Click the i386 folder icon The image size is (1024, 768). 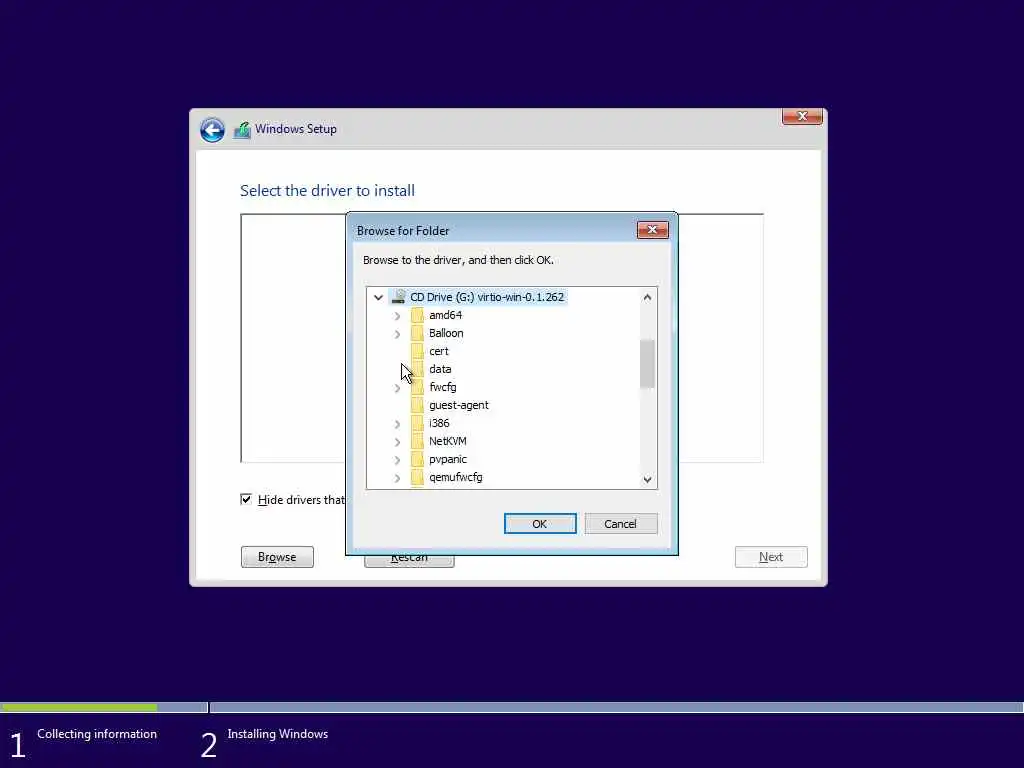tap(417, 424)
